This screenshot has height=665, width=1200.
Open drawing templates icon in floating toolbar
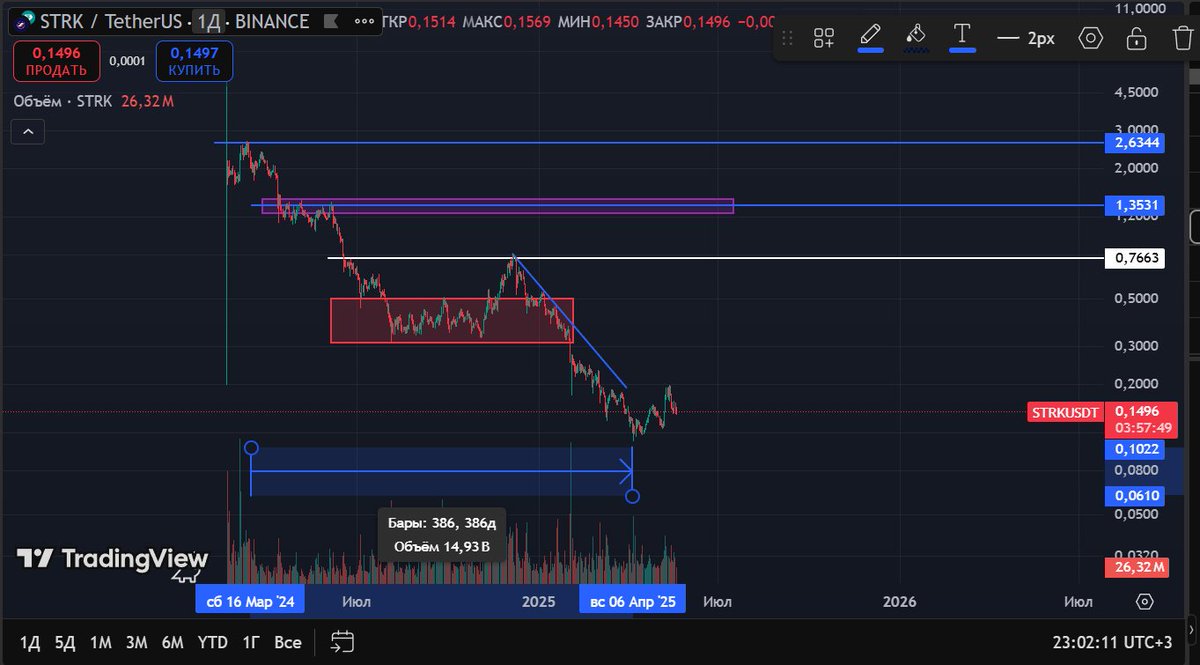(824, 38)
